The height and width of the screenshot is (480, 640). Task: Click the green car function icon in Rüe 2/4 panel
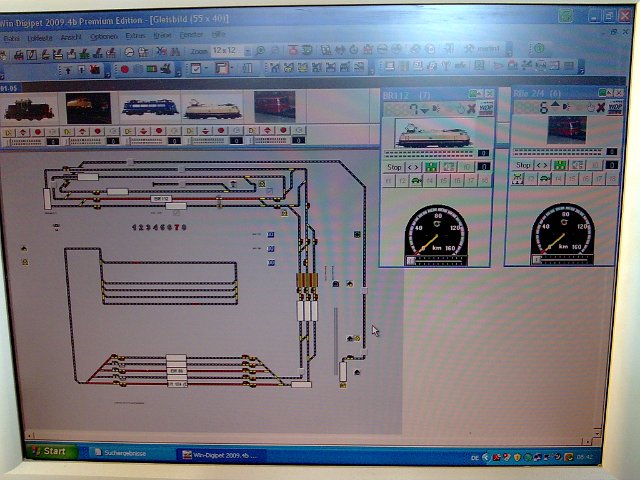coord(545,179)
